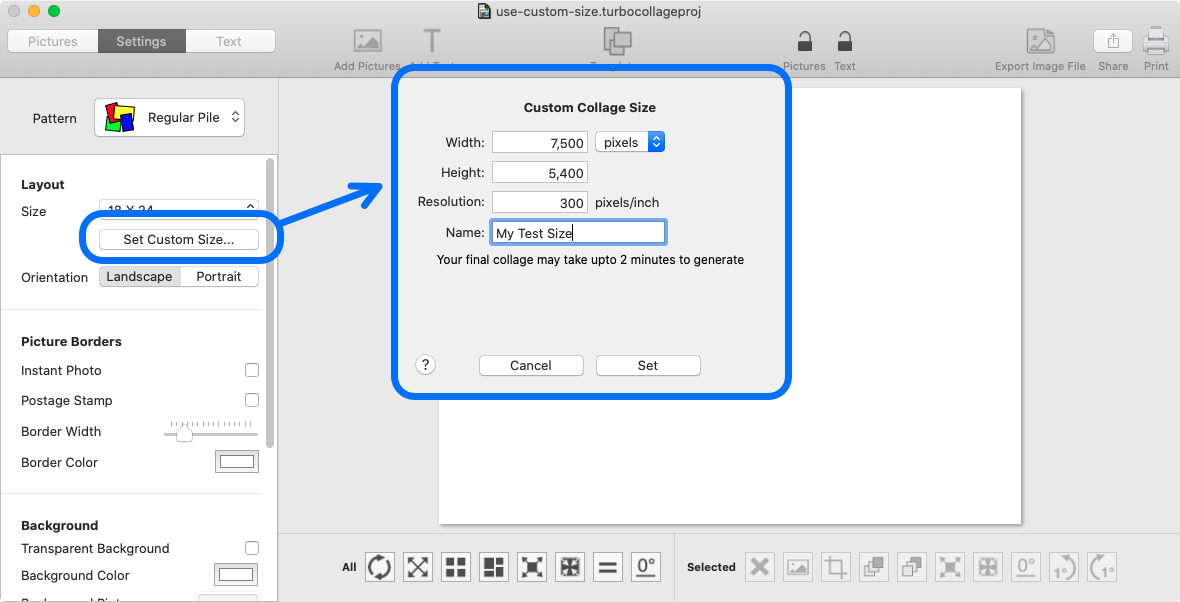The image size is (1180, 602).
Task: Click the equalize sizes icon
Action: [608, 567]
